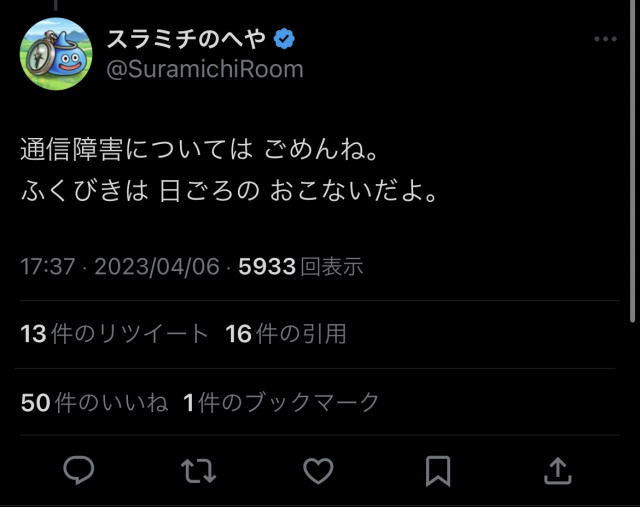The height and width of the screenshot is (507, 640).
Task: Open the Slime profile avatar
Action: coord(56,55)
